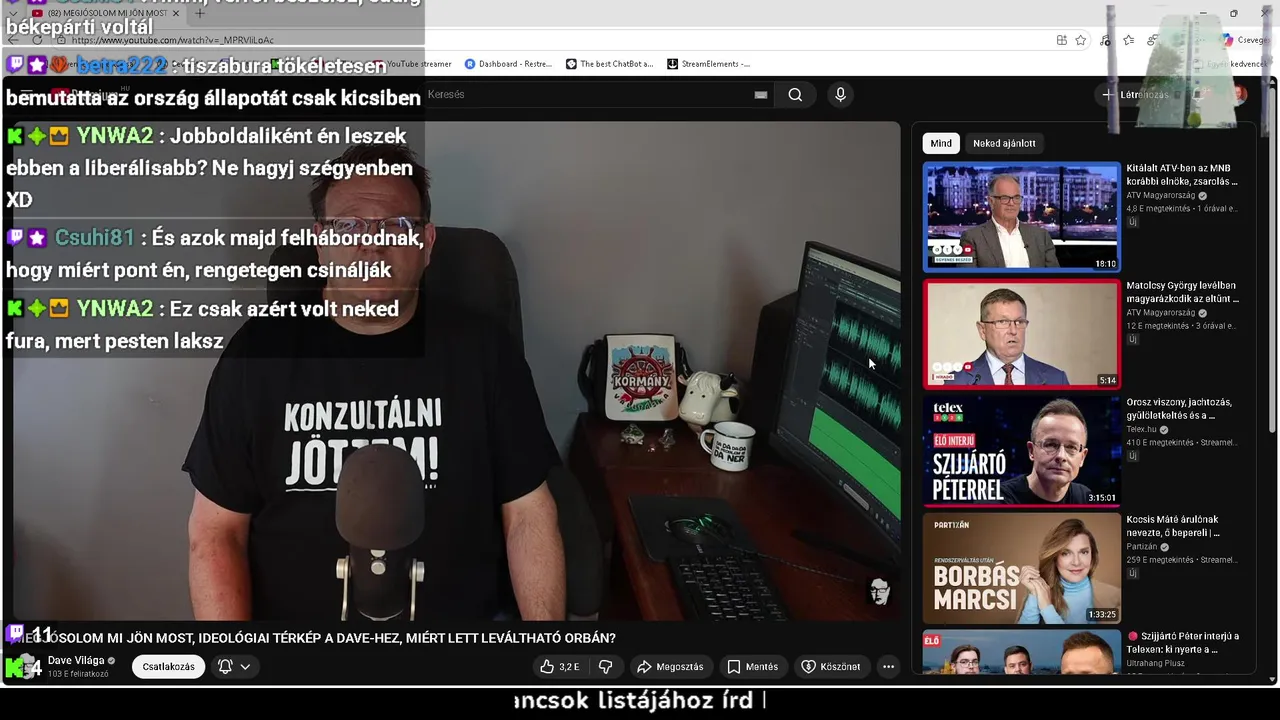This screenshot has height=720, width=1280.
Task: Close the MEGJÓSOLOM MI JÖN MOST browser tab
Action: 176,13
